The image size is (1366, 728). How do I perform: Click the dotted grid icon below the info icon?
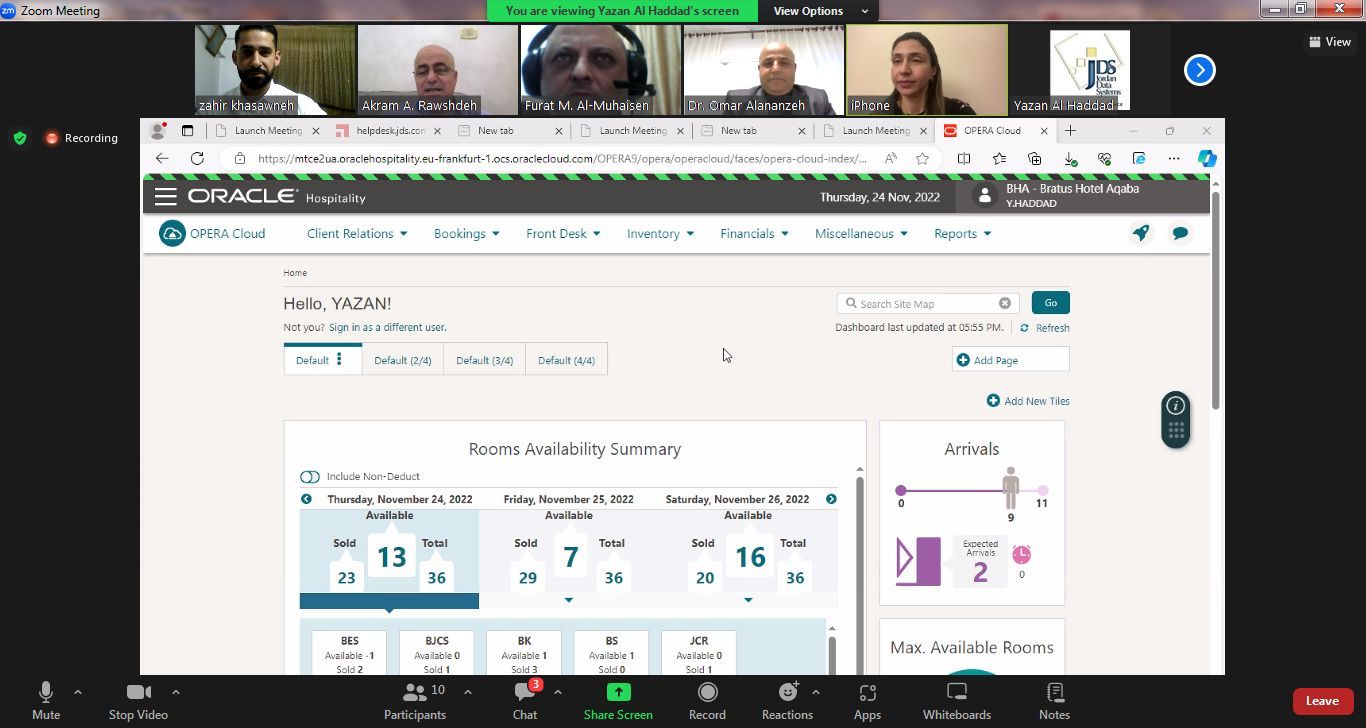tap(1176, 432)
